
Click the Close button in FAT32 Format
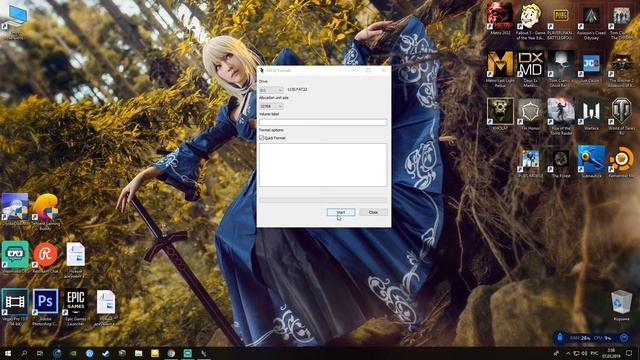pyautogui.click(x=373, y=212)
